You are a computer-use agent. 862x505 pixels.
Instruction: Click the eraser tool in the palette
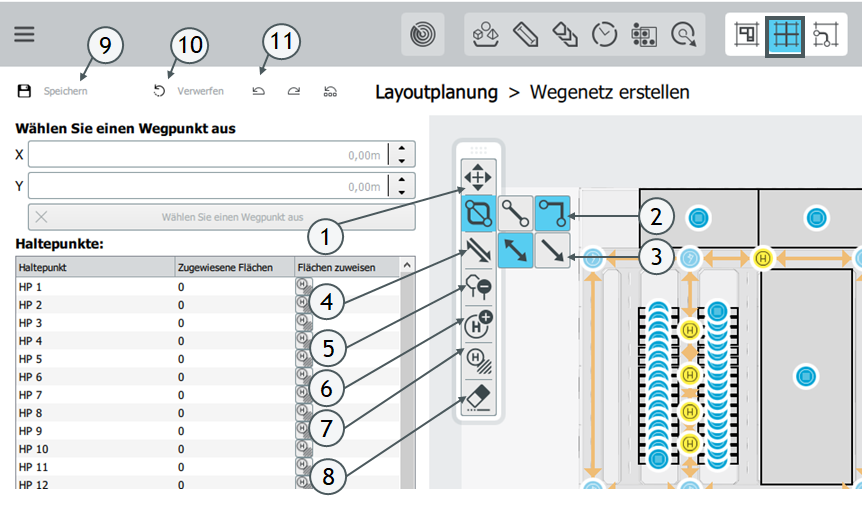tap(477, 399)
